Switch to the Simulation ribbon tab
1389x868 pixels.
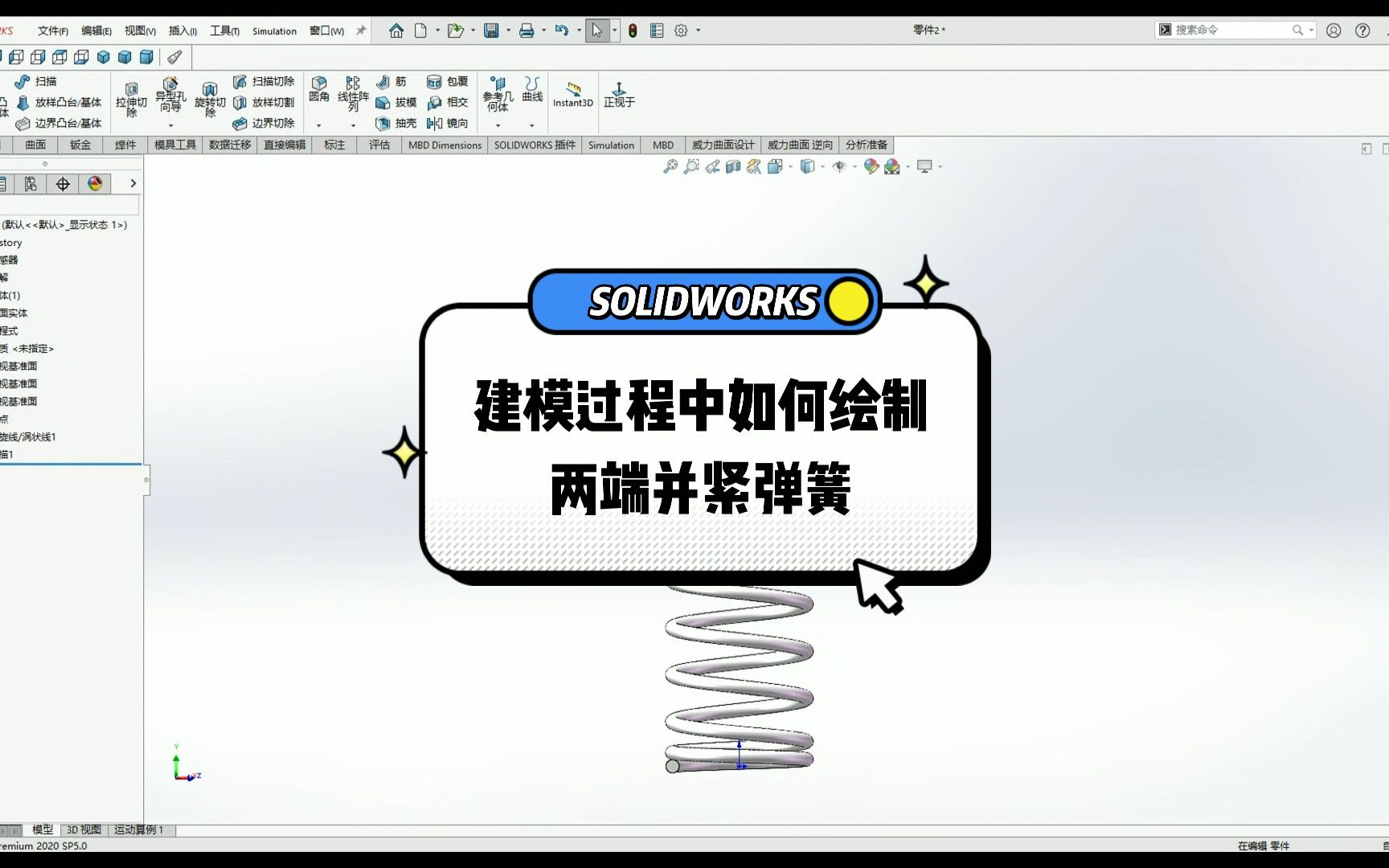pos(611,145)
